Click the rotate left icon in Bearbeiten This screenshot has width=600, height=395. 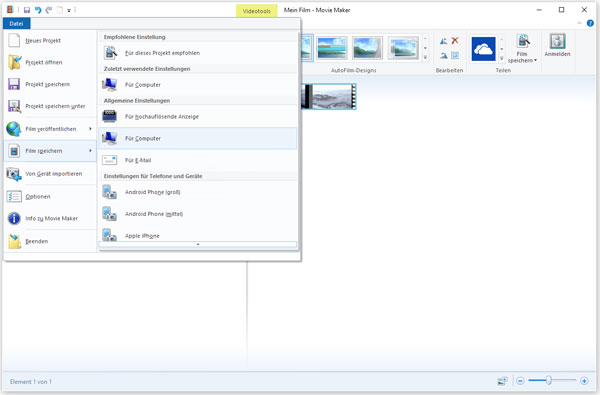tap(443, 41)
